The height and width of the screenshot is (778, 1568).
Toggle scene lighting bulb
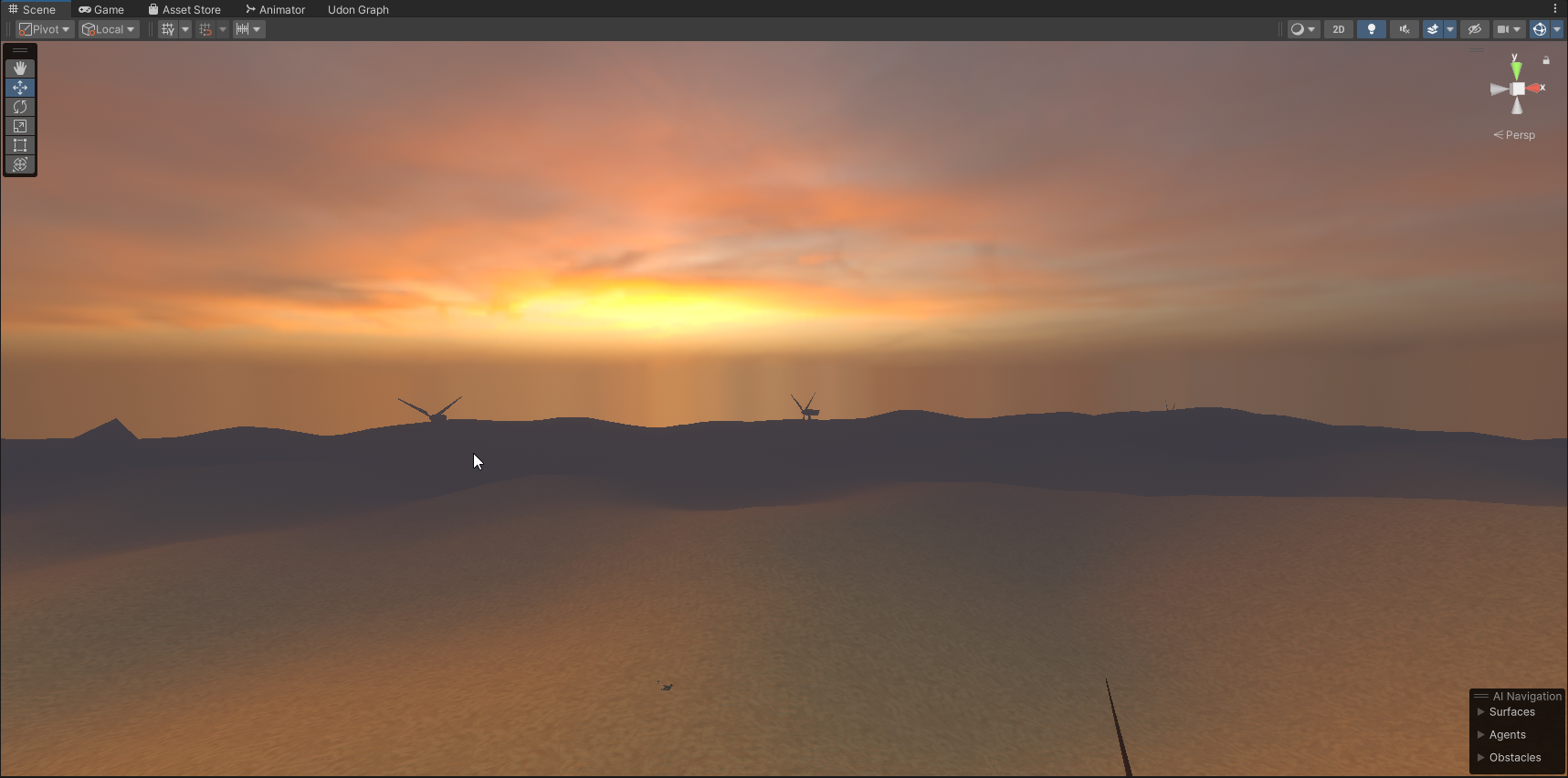(1371, 29)
